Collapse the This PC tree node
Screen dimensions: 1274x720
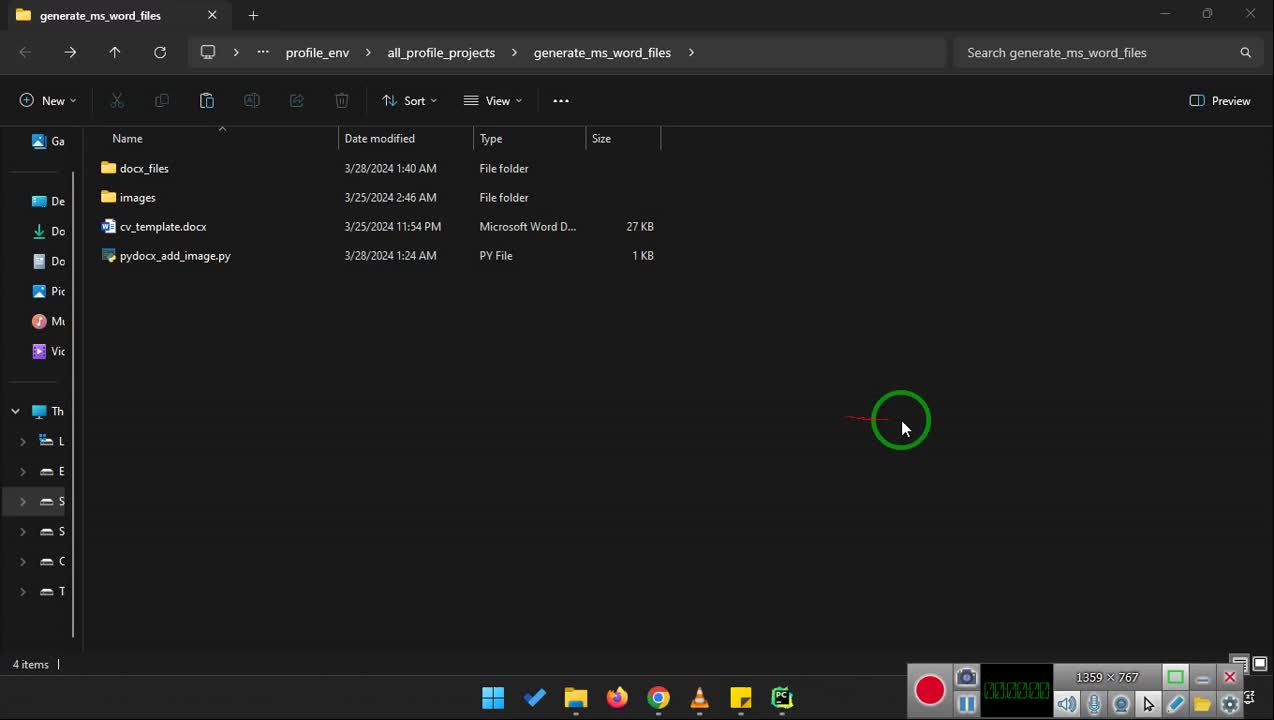15,411
